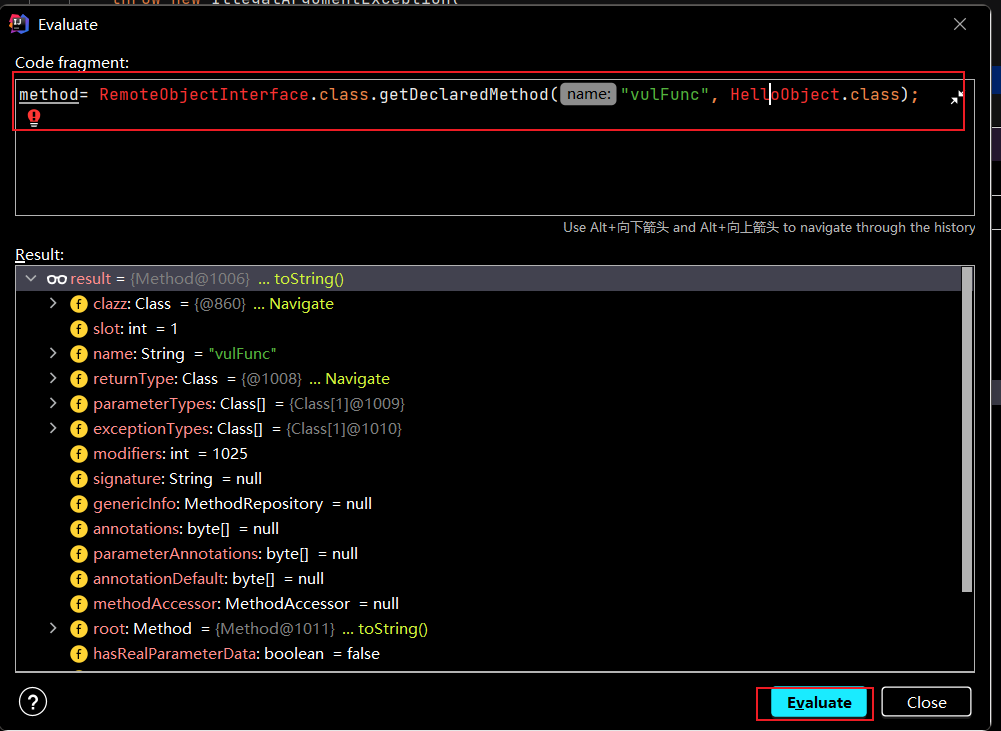
Task: Click the field icon next to slot
Action: tap(79, 329)
